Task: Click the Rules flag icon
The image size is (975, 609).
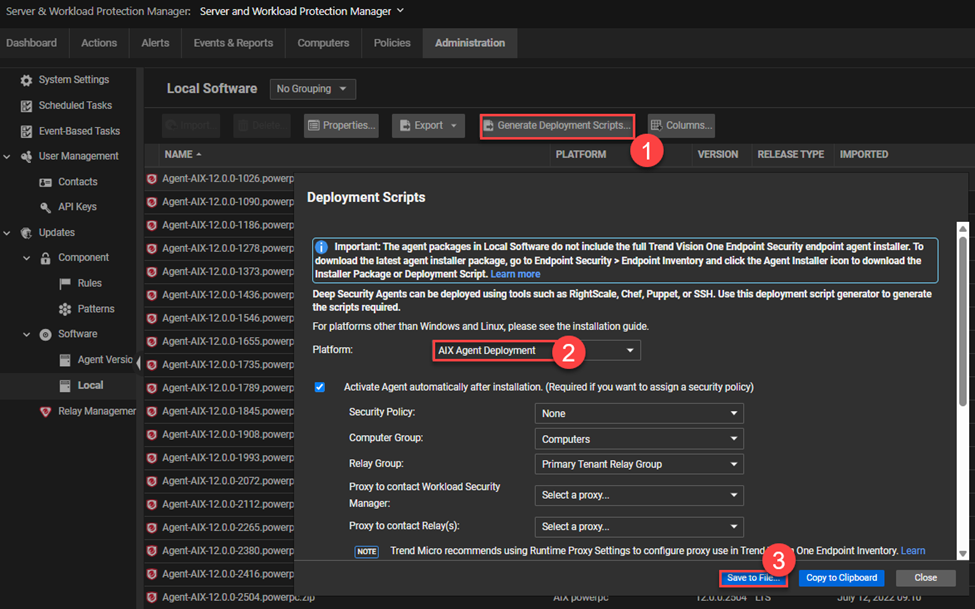Action: 65,284
